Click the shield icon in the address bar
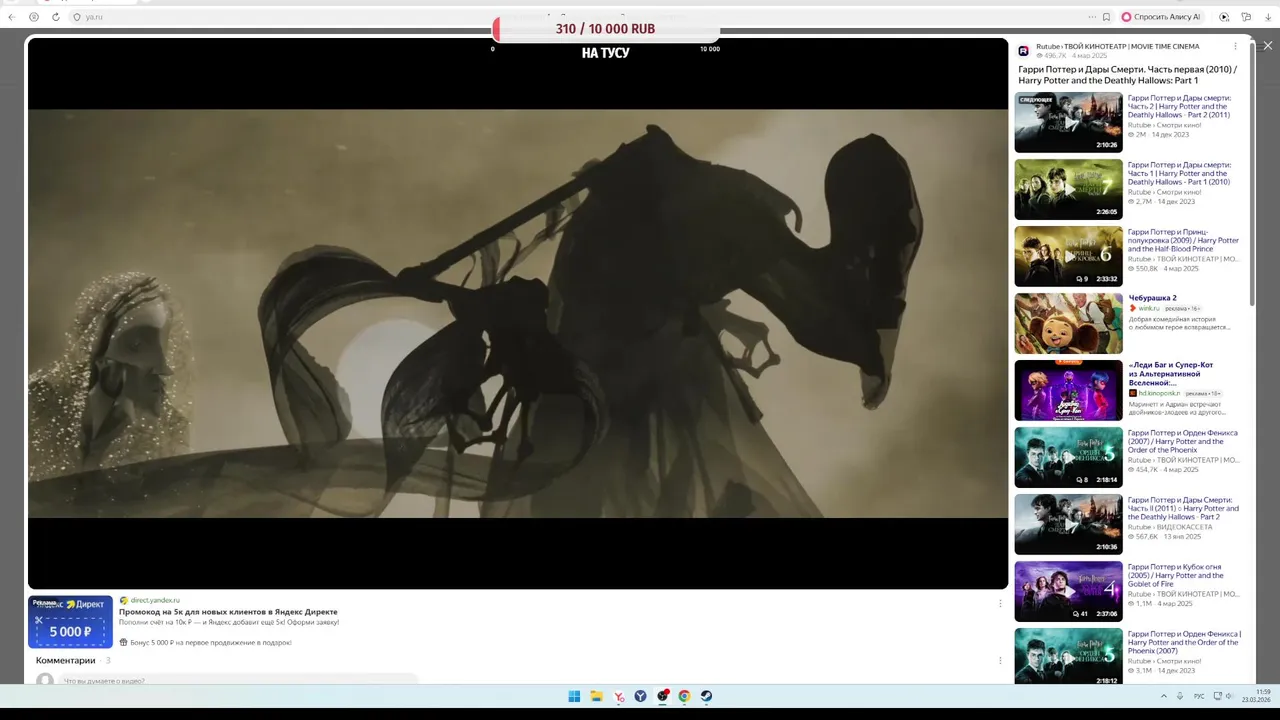This screenshot has width=1280, height=720. [x=77, y=17]
